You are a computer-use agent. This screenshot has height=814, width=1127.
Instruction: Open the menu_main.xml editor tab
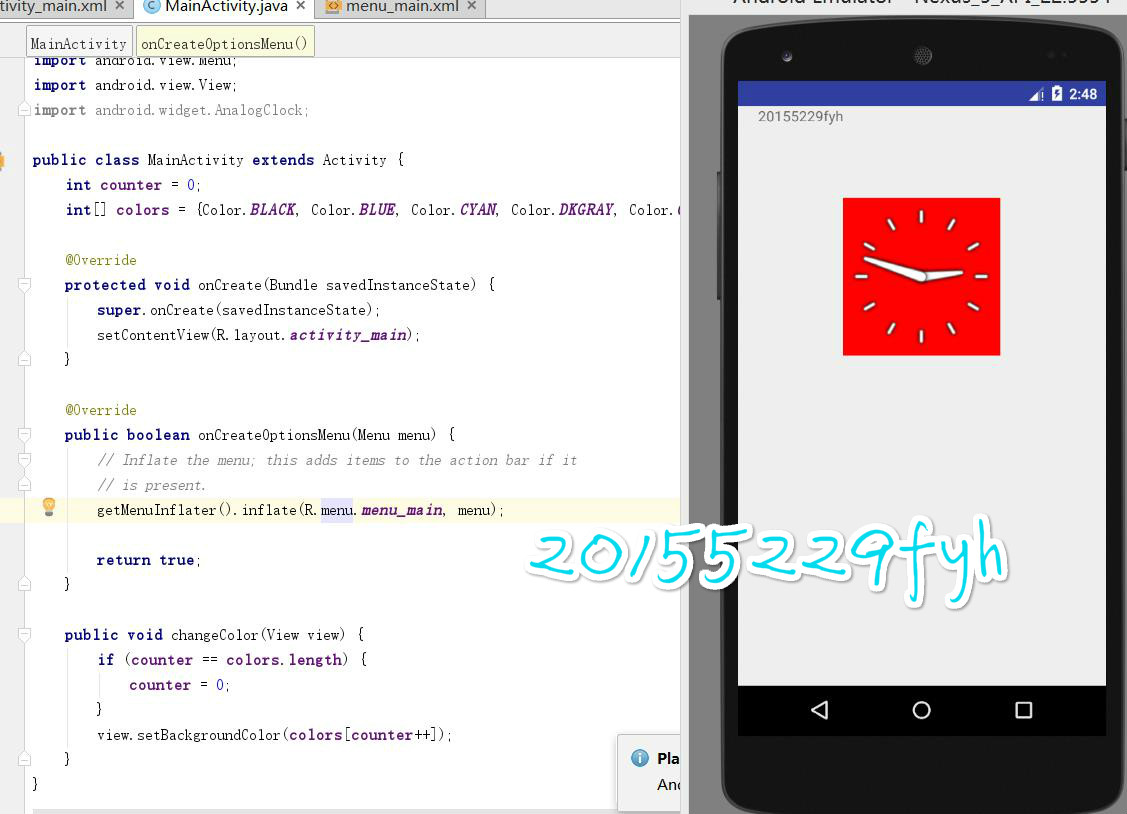point(401,6)
